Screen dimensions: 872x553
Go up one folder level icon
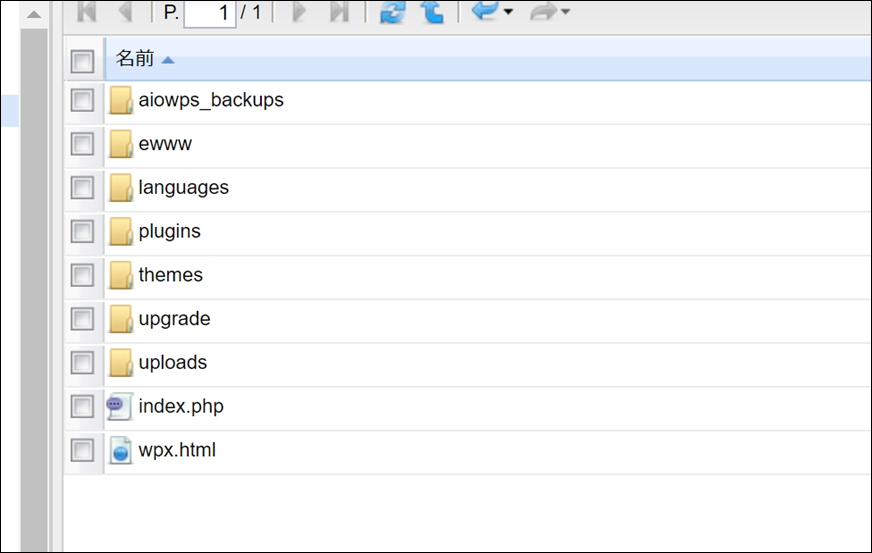tap(433, 11)
